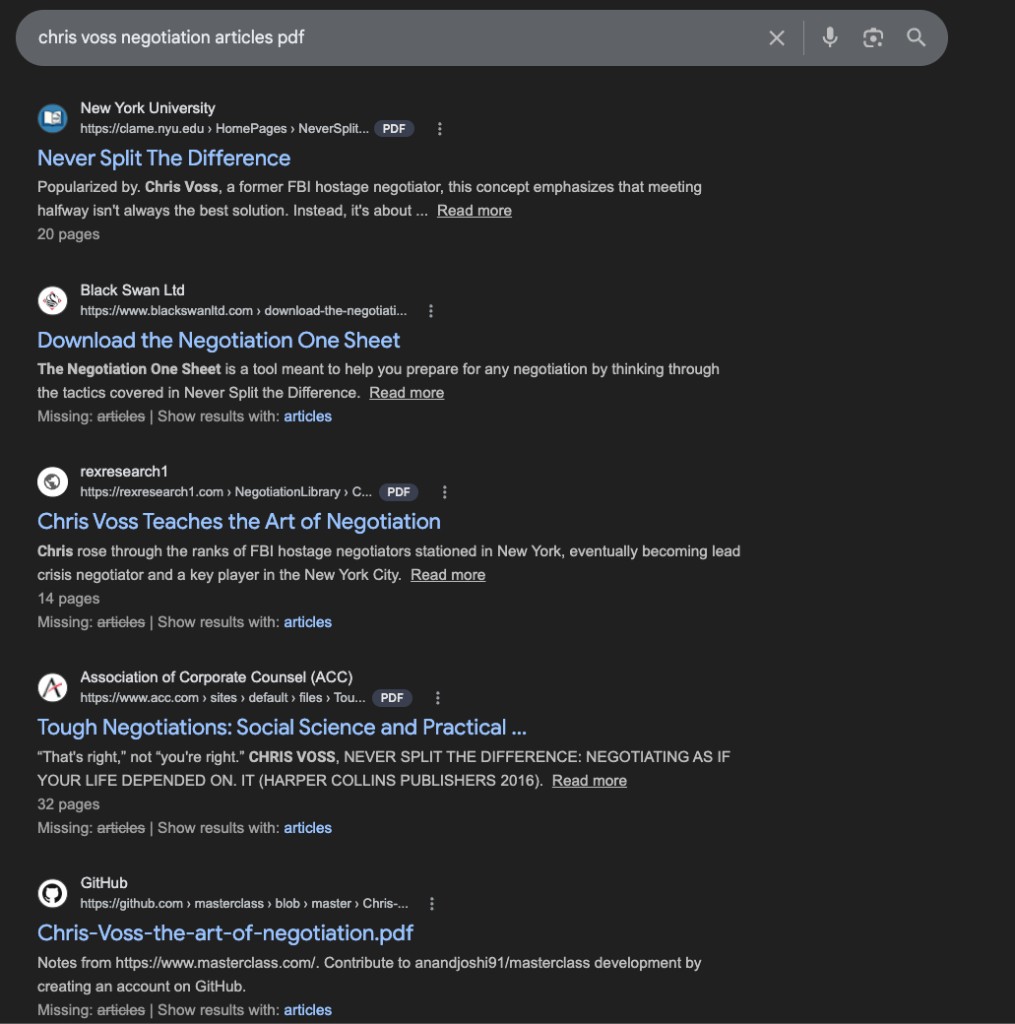Click the magnifying glass search icon
This screenshot has width=1015, height=1024.
point(916,38)
